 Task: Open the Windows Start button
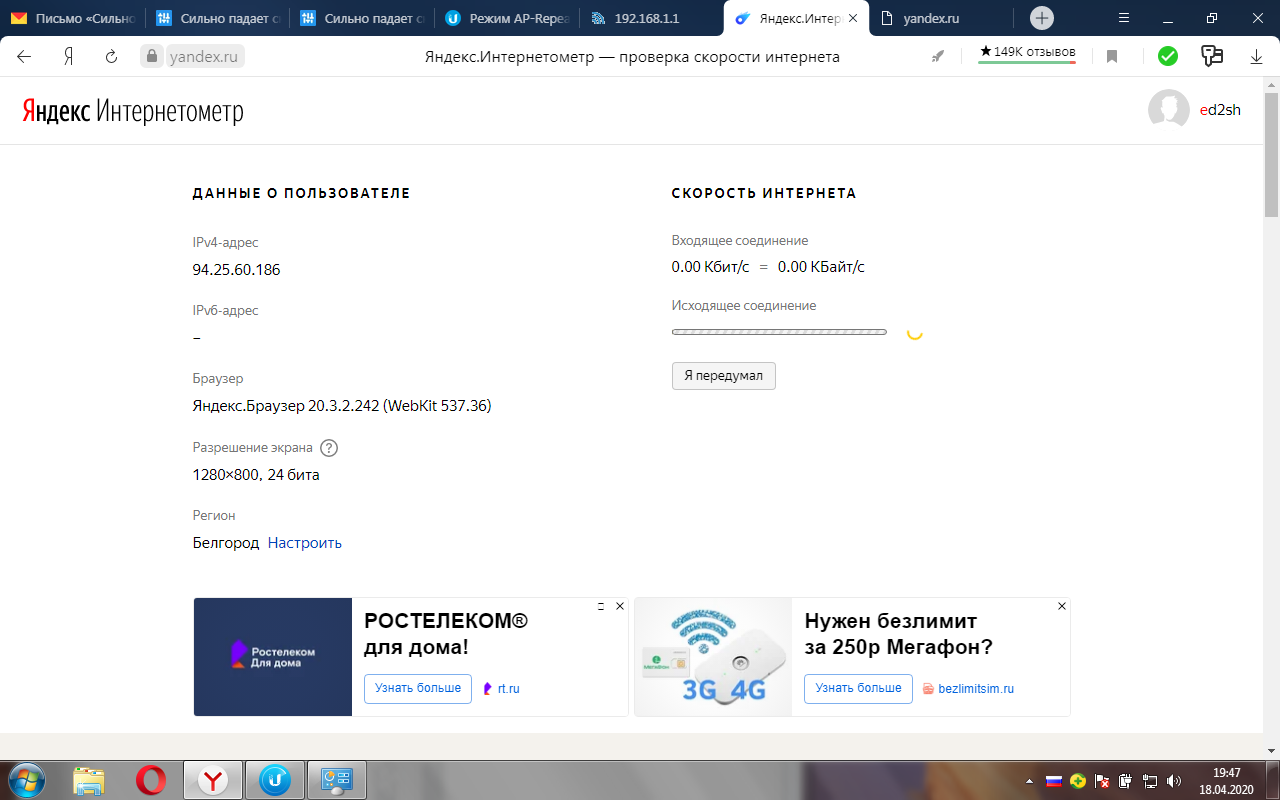coord(27,779)
